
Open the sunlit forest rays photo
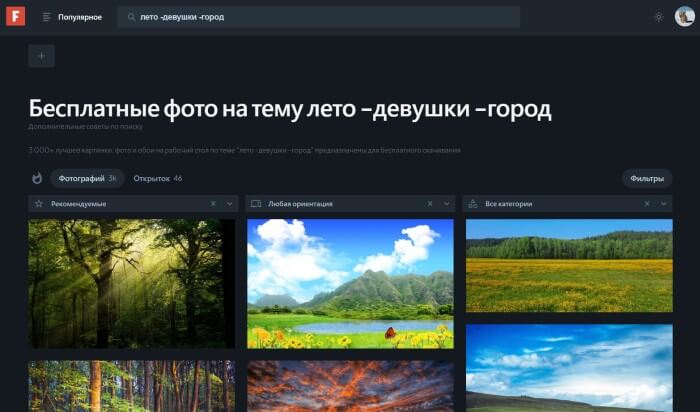point(131,283)
